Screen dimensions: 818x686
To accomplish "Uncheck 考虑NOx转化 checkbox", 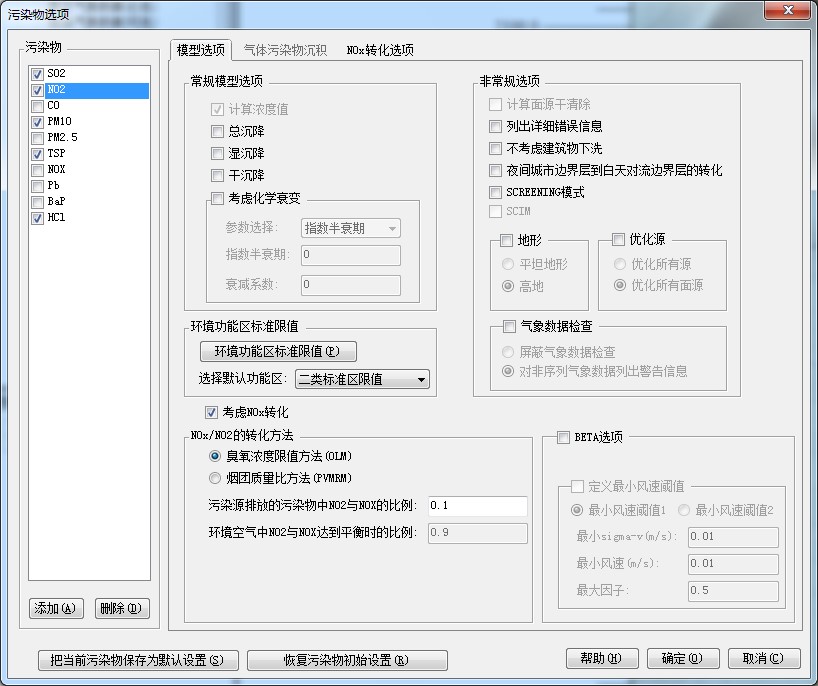I will (x=212, y=412).
